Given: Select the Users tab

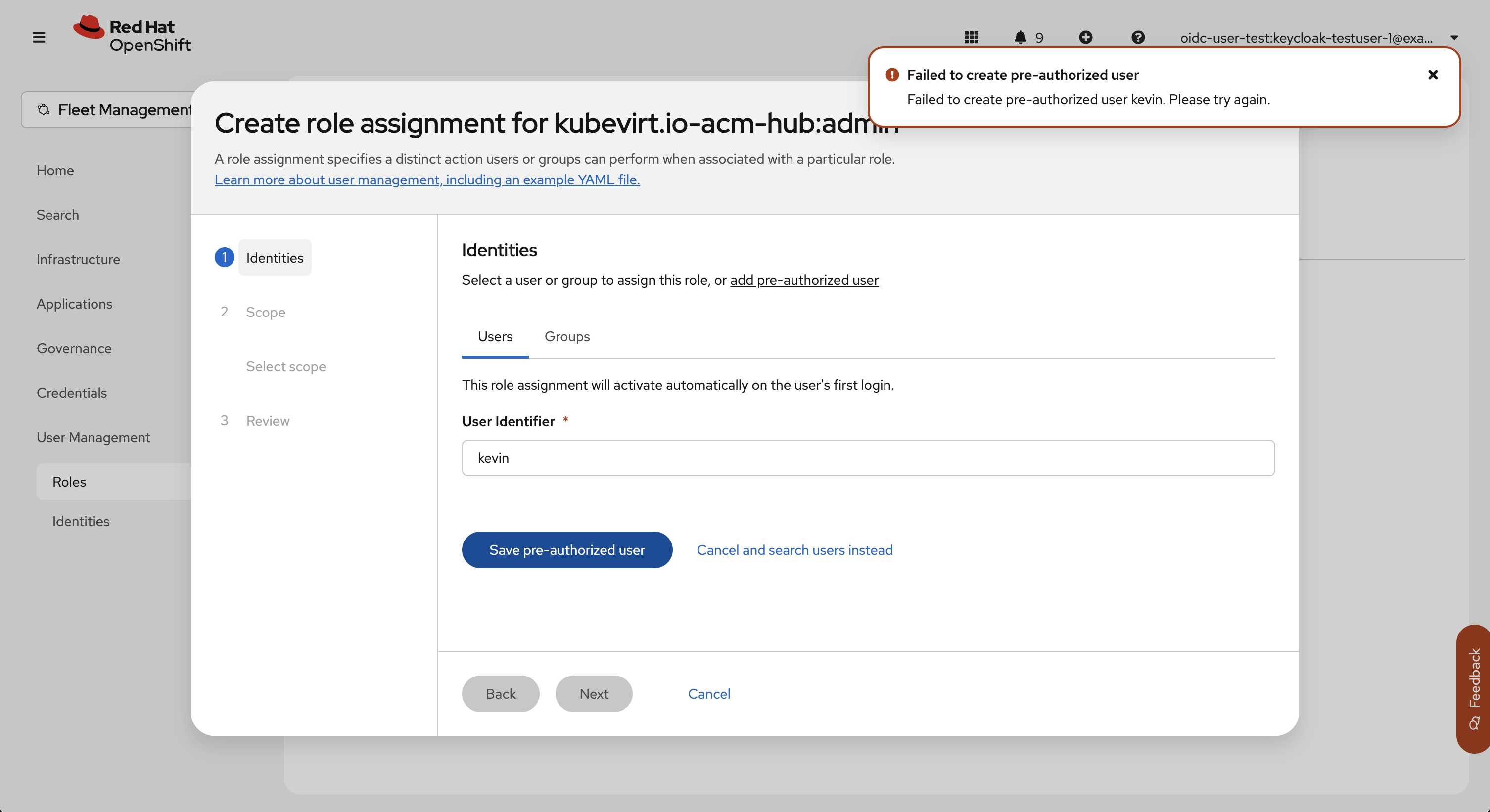Looking at the screenshot, I should point(495,337).
